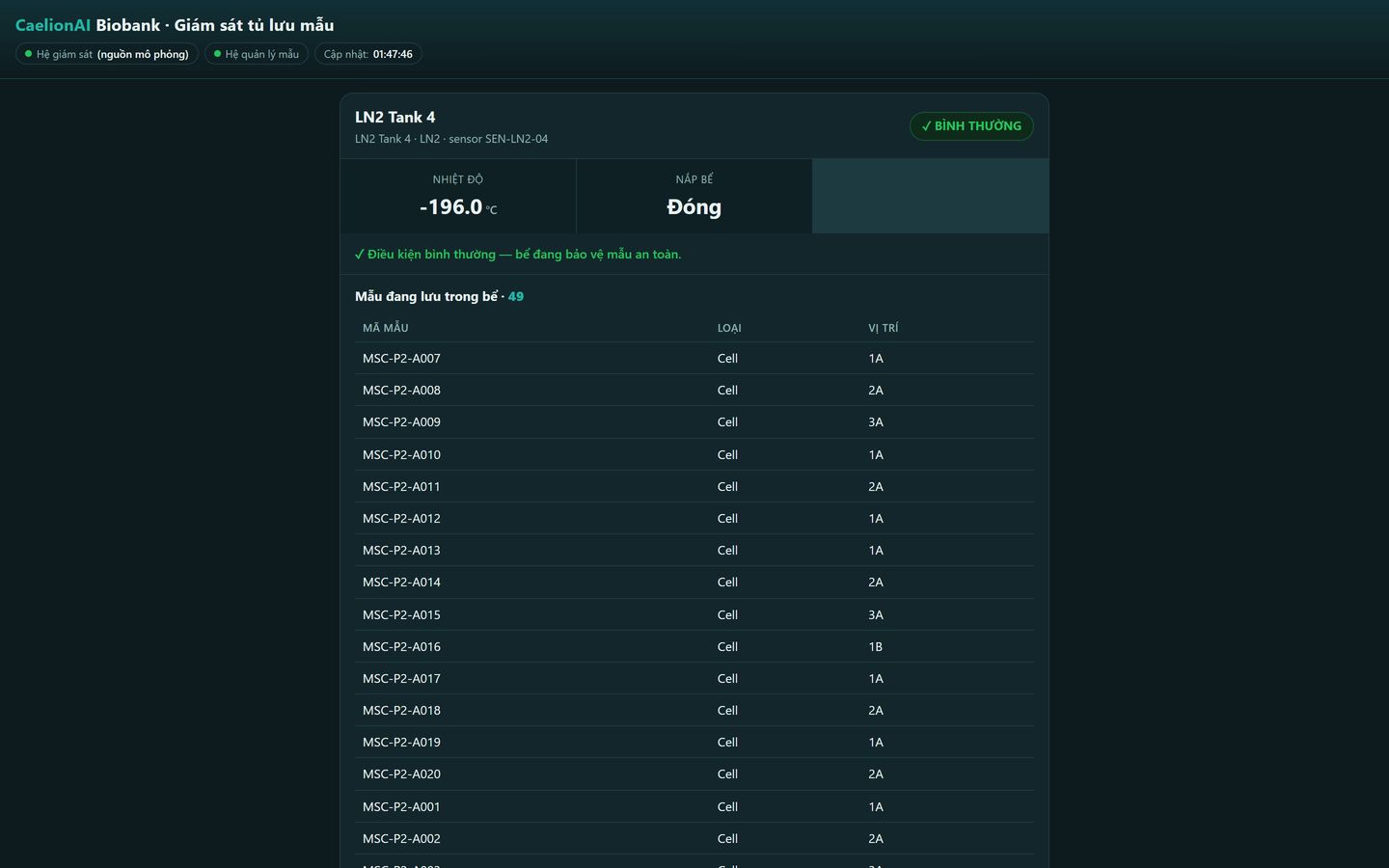Viewport: 1389px width, 868px height.
Task: Click the sample count 49
Action: 516,296
